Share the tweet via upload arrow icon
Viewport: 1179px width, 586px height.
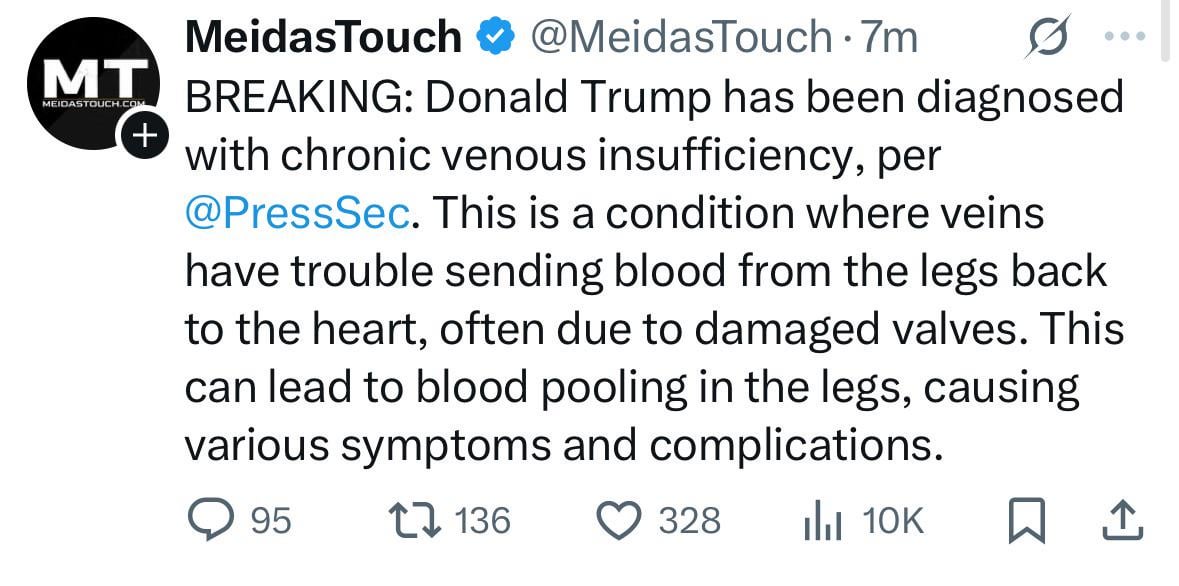[1123, 521]
